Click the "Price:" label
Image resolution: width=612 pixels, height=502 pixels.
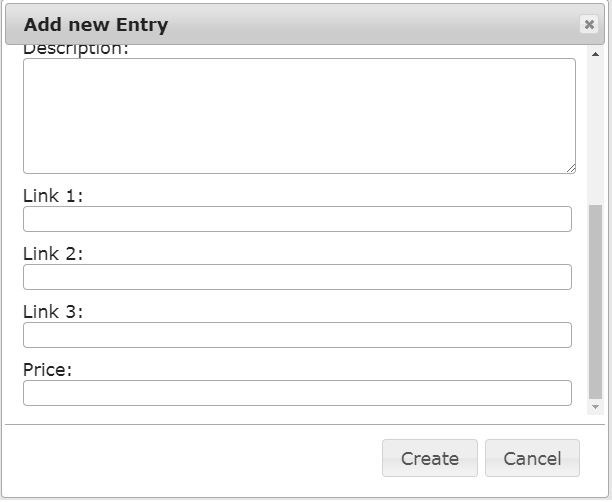(x=48, y=370)
